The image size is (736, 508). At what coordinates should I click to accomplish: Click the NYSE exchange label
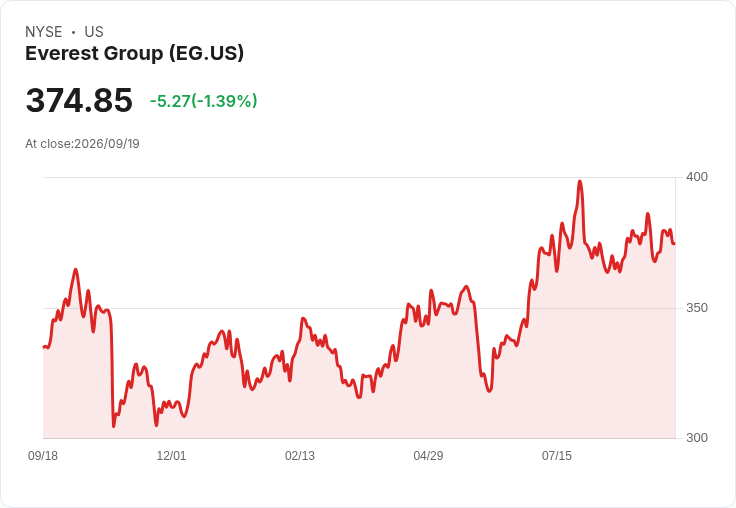click(44, 32)
